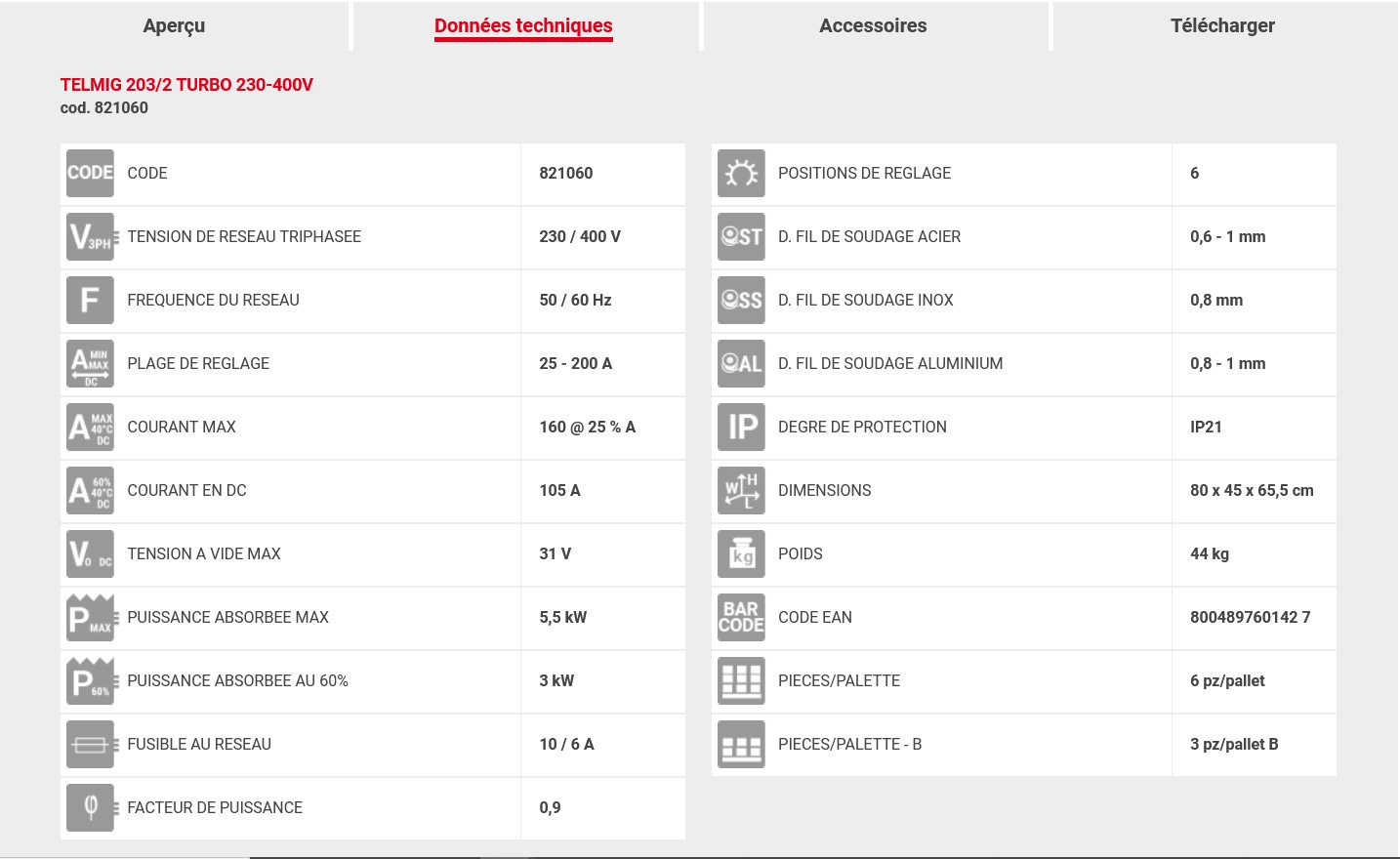
Task: Click the power factor phi icon
Action: (x=90, y=808)
